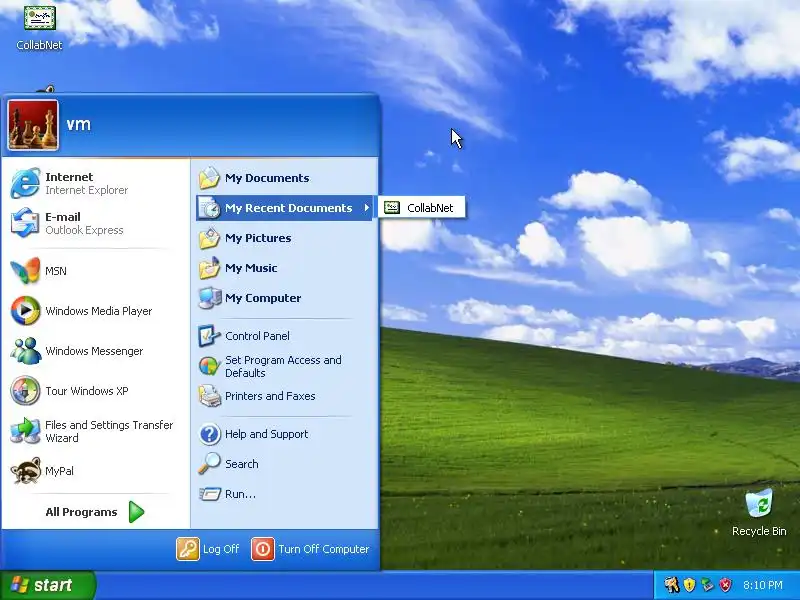The height and width of the screenshot is (600, 800).
Task: Click the vm user account picture
Action: click(33, 125)
